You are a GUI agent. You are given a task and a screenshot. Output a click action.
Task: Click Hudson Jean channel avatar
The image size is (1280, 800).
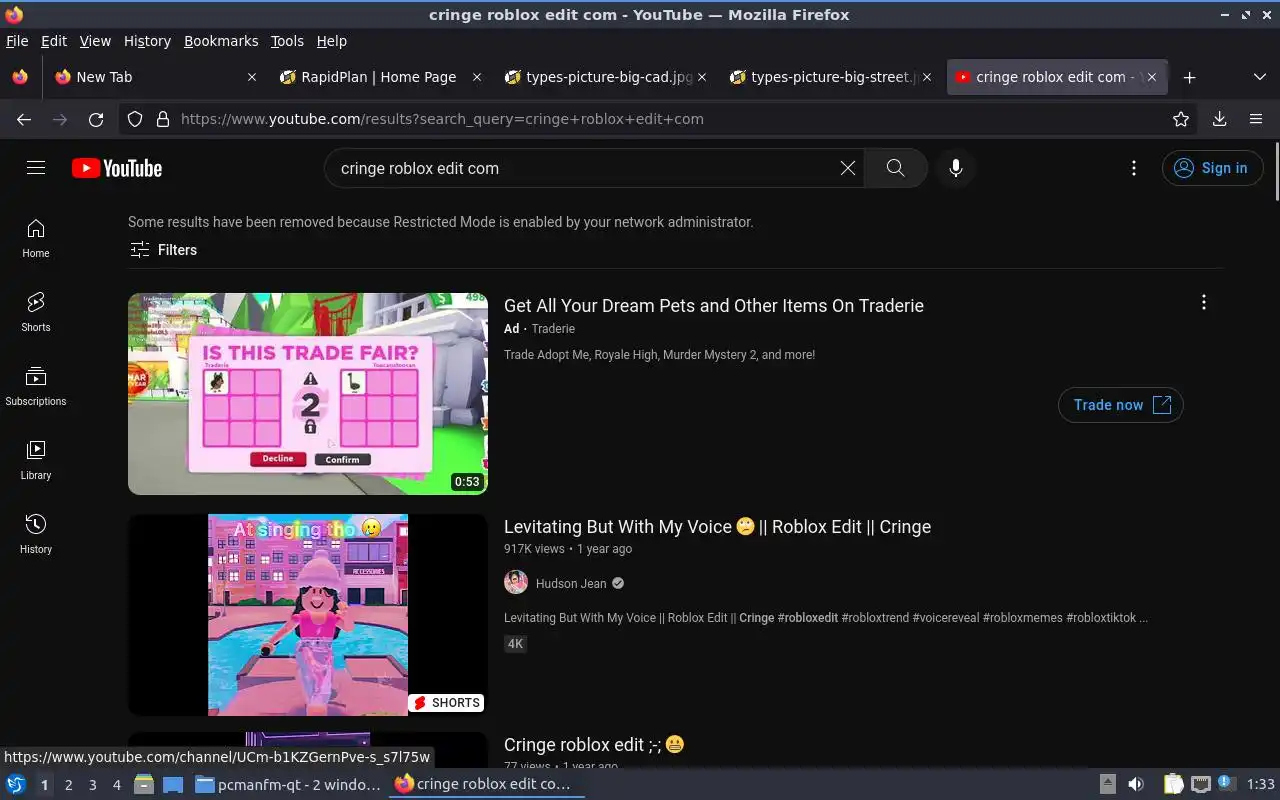coord(516,583)
